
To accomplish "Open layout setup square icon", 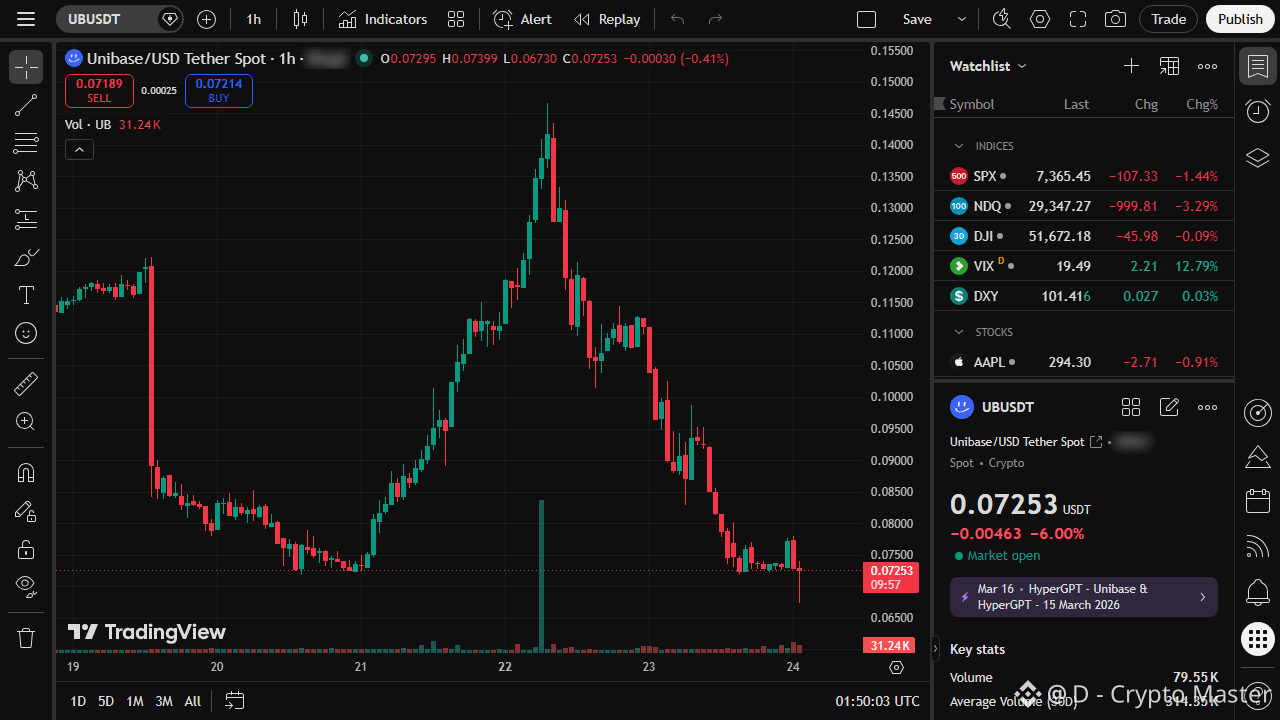I will [x=867, y=19].
